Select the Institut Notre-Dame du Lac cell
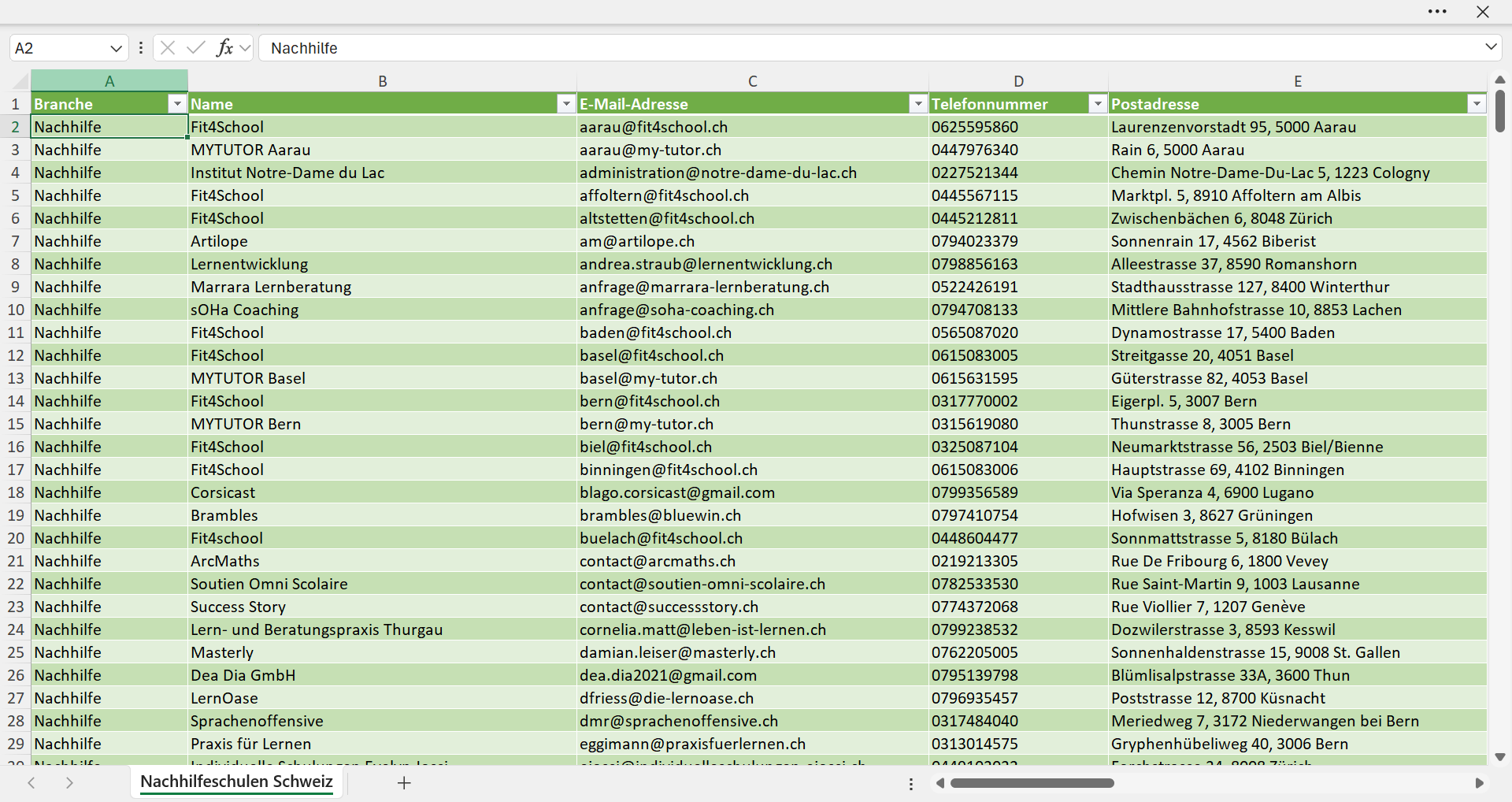Screen dimensions: 1512x802 [x=383, y=173]
